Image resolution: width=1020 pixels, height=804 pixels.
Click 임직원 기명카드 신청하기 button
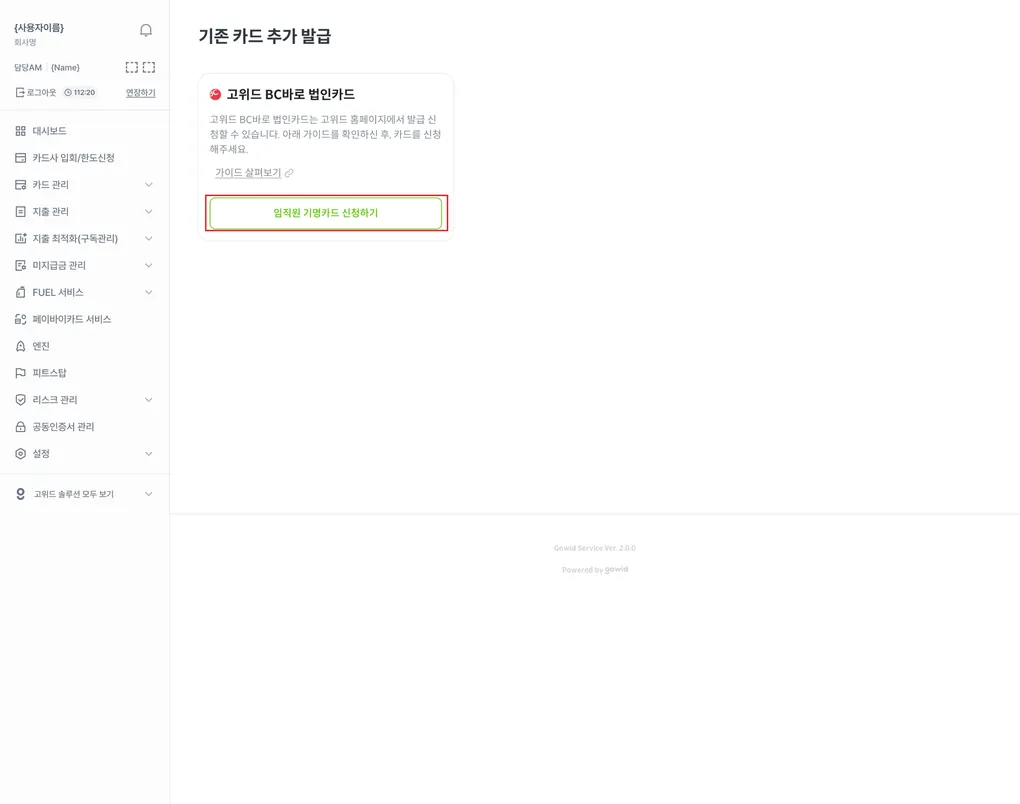(326, 213)
